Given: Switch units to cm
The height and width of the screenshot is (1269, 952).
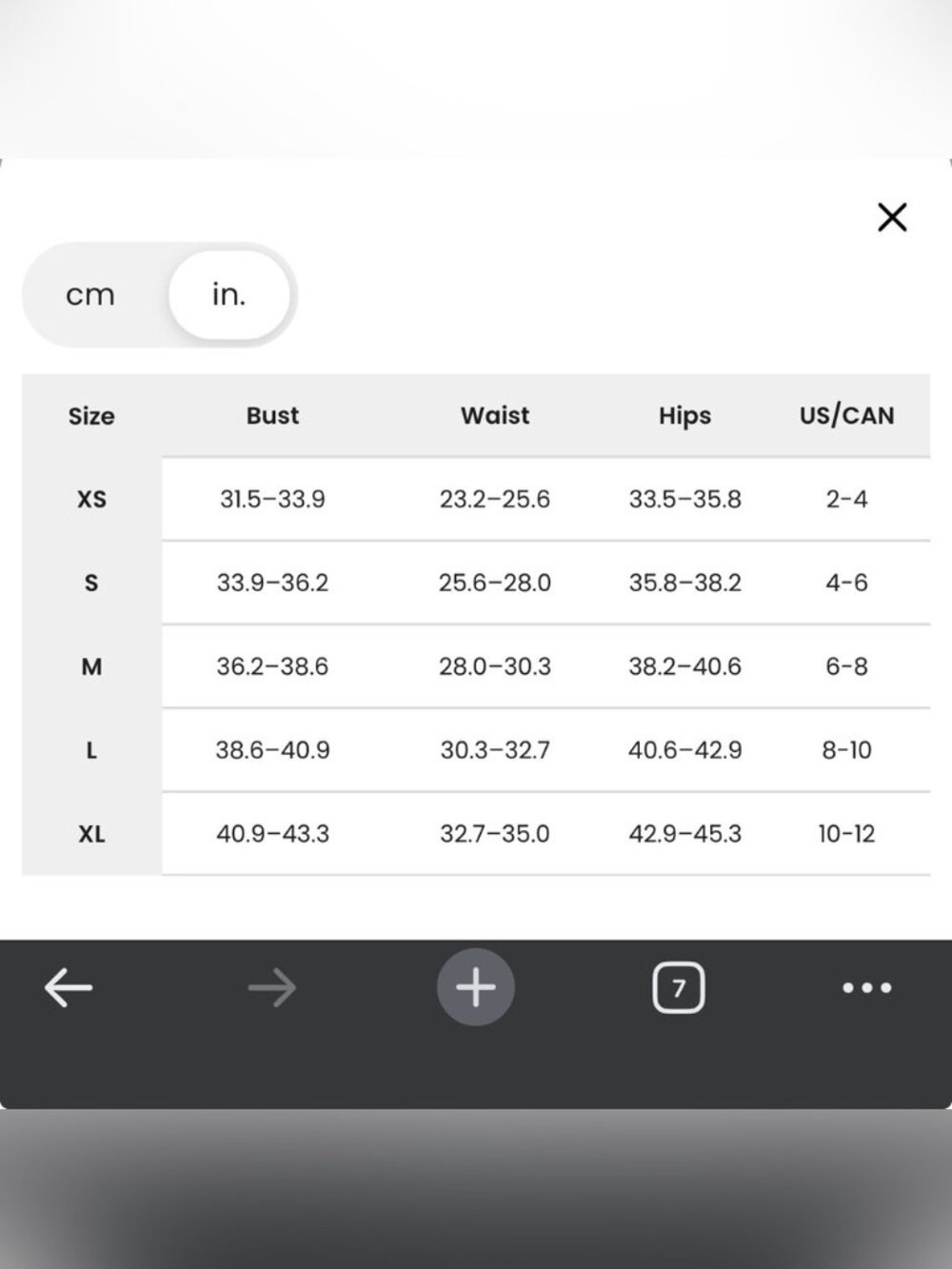Looking at the screenshot, I should (90, 295).
